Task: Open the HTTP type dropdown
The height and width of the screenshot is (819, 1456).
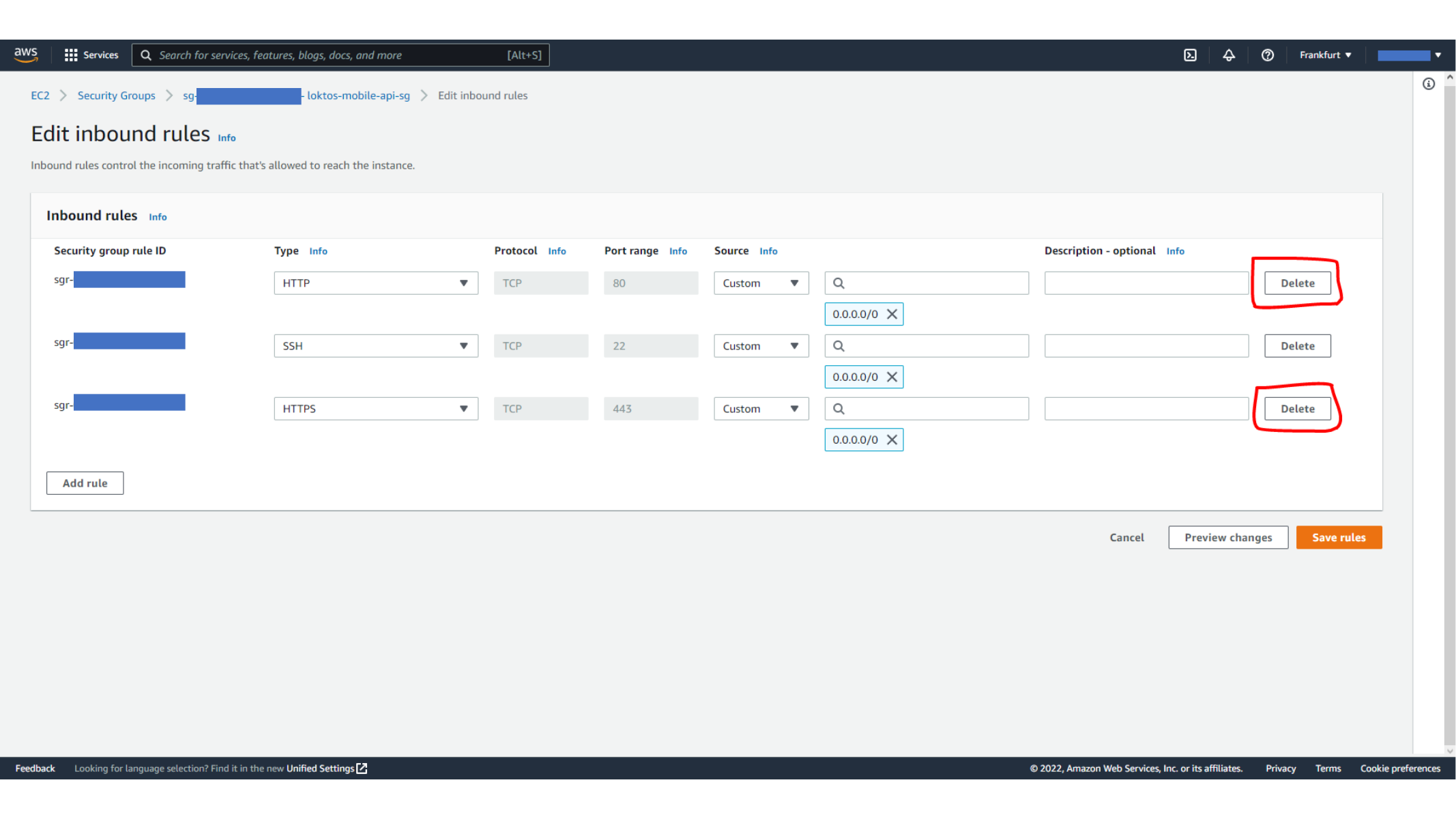Action: point(376,283)
